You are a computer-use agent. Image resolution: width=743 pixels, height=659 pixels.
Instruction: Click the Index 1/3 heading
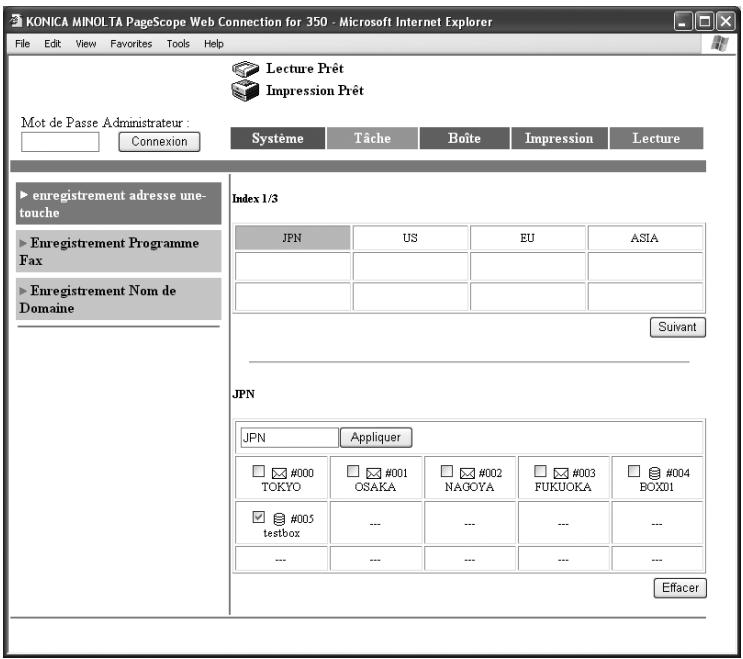point(255,199)
